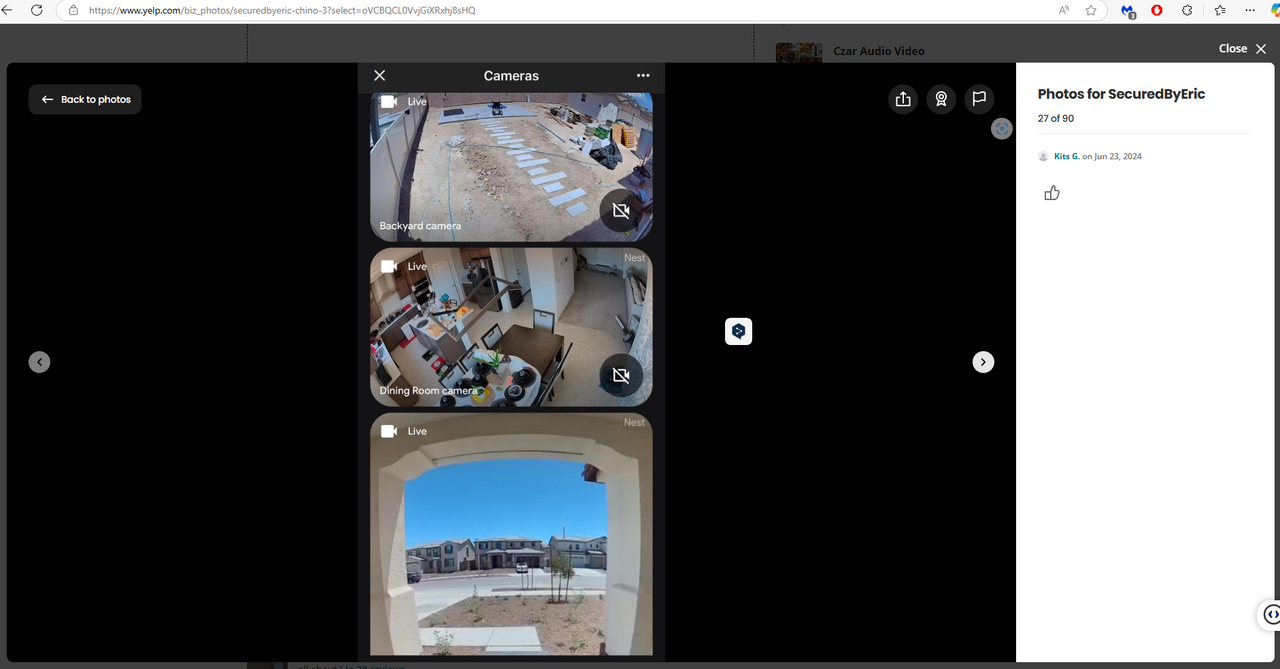Click the red Opera extension icon

[1156, 10]
